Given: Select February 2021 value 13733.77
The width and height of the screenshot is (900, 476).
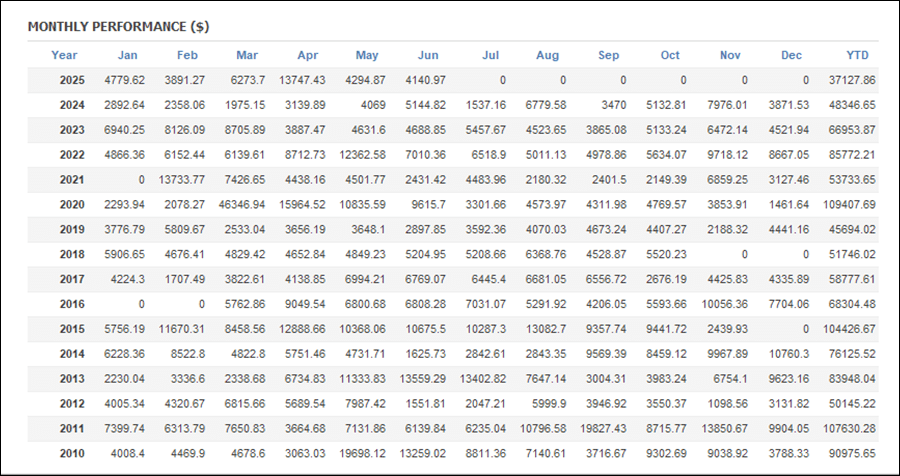Looking at the screenshot, I should [182, 180].
